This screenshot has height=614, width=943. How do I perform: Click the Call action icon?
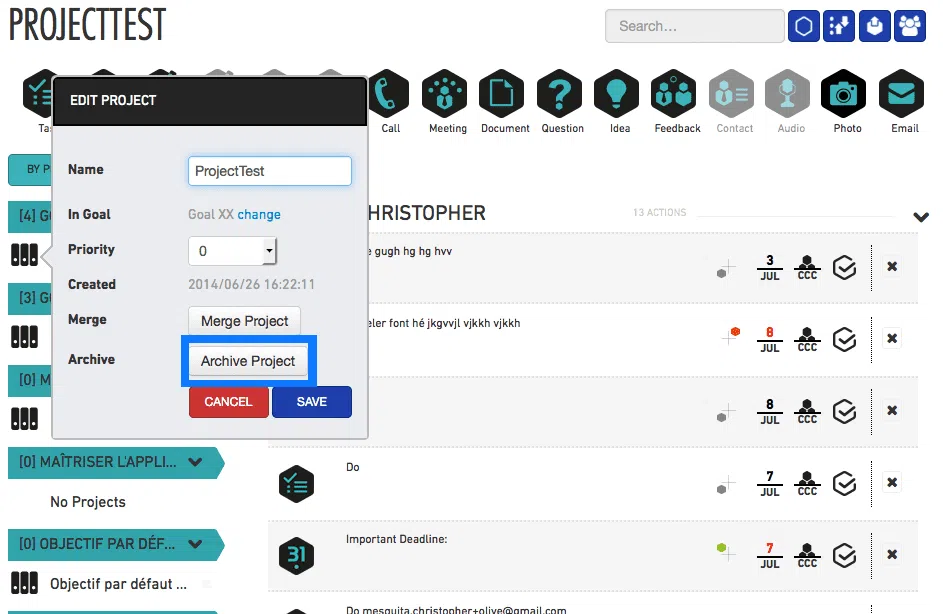390,96
